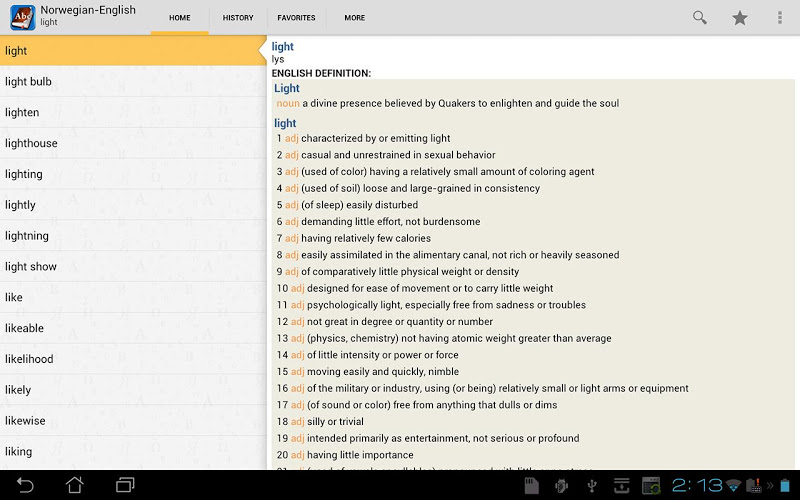Switch to the History tab
Image resolution: width=800 pixels, height=500 pixels.
point(238,18)
